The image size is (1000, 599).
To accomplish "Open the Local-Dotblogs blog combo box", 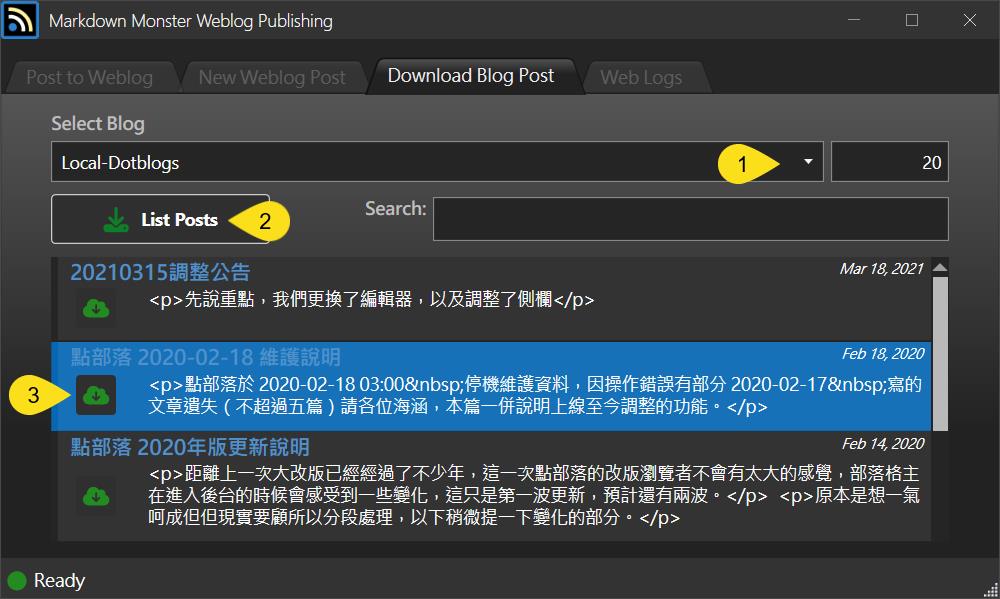I will (400, 163).
